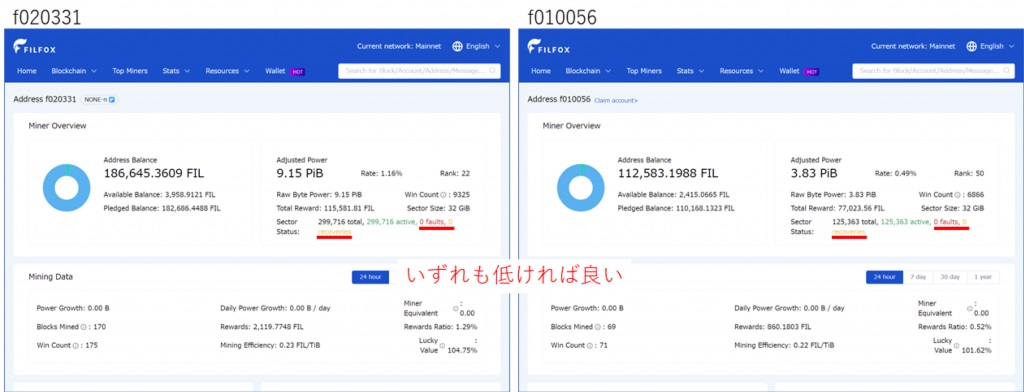The height and width of the screenshot is (392, 1024).
Task: Click the search magnifier icon in f020331 window
Action: click(492, 71)
